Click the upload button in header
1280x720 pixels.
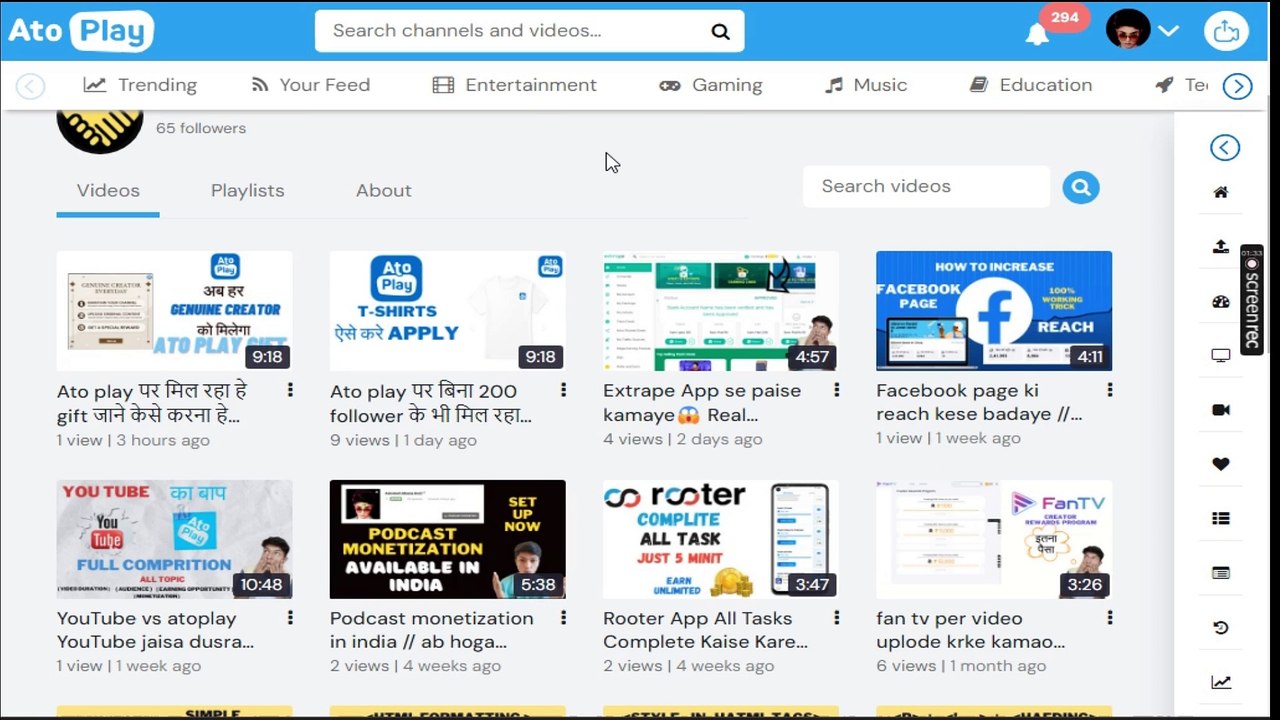(1225, 31)
